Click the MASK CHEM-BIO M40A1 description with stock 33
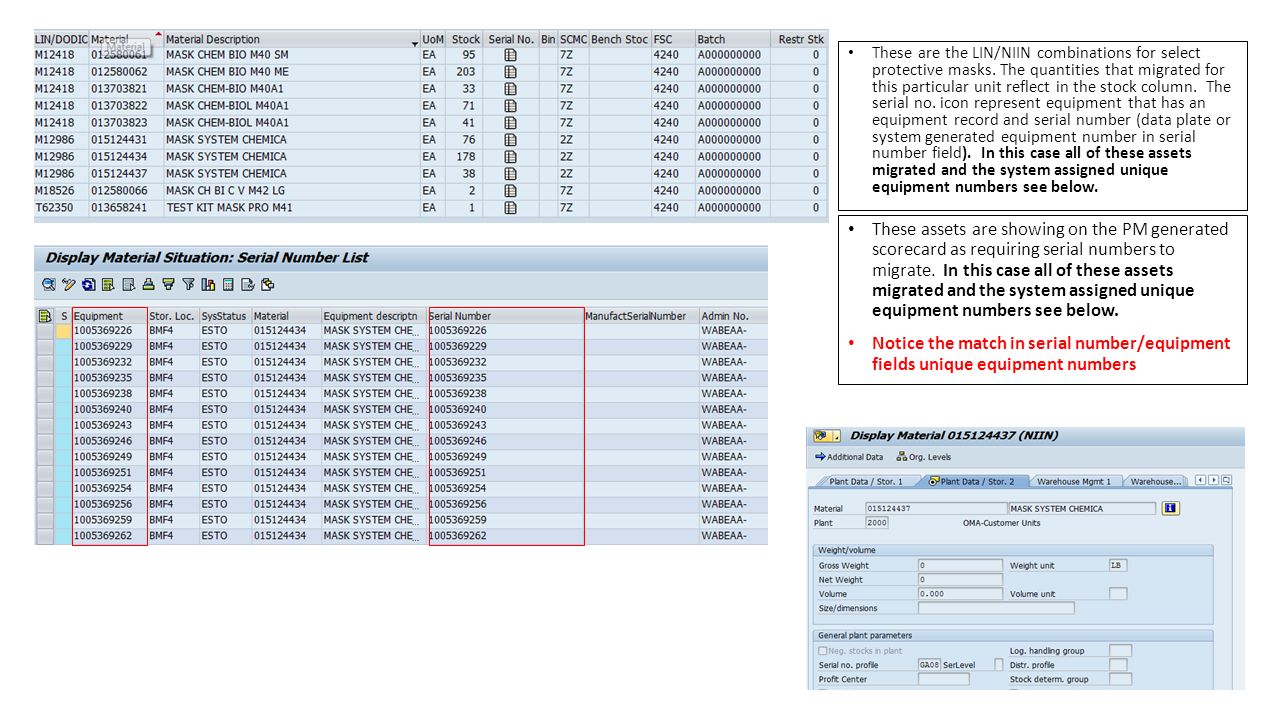 click(x=292, y=89)
